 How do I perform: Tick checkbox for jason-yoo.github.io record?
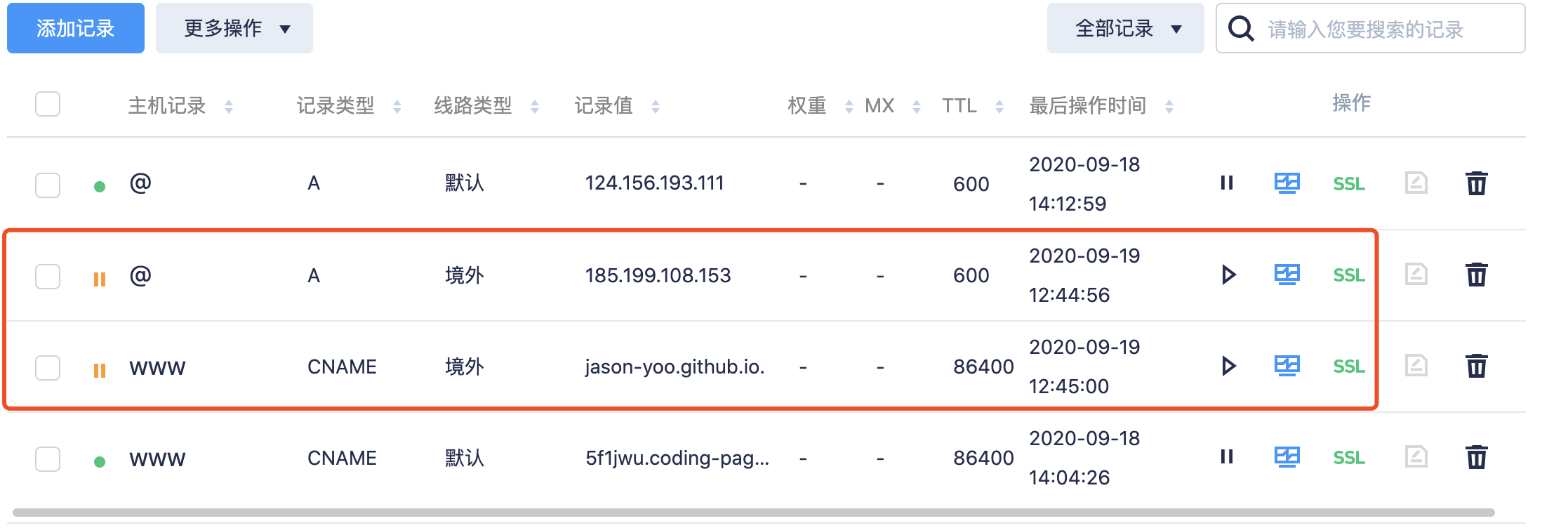click(x=48, y=368)
